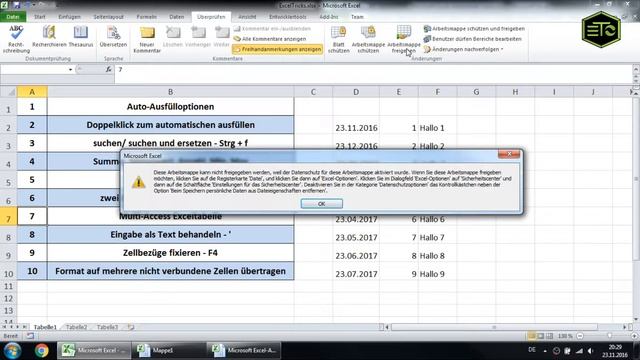Expand the formula bar with chevron
The width and height of the screenshot is (640, 360).
coord(636,69)
